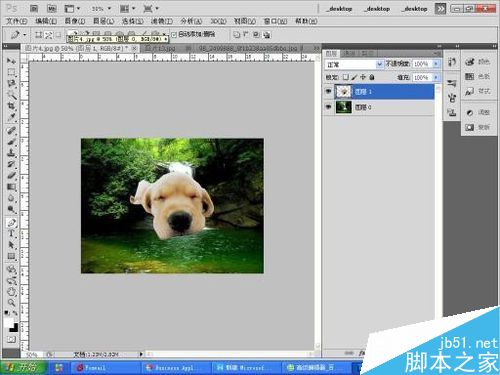Toggle the auto add/delete checkbox
Screen dimensions: 500x375
tap(174, 35)
